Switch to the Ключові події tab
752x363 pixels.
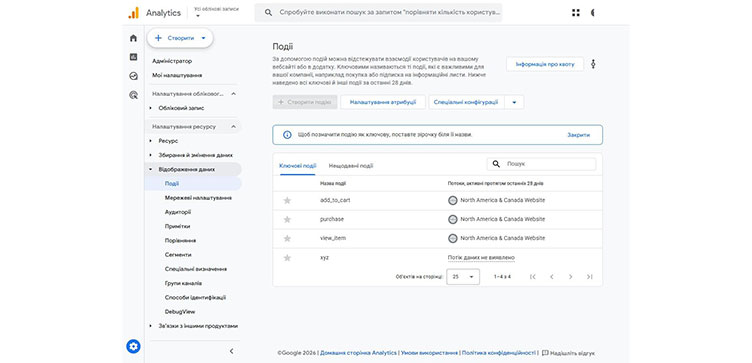click(297, 166)
